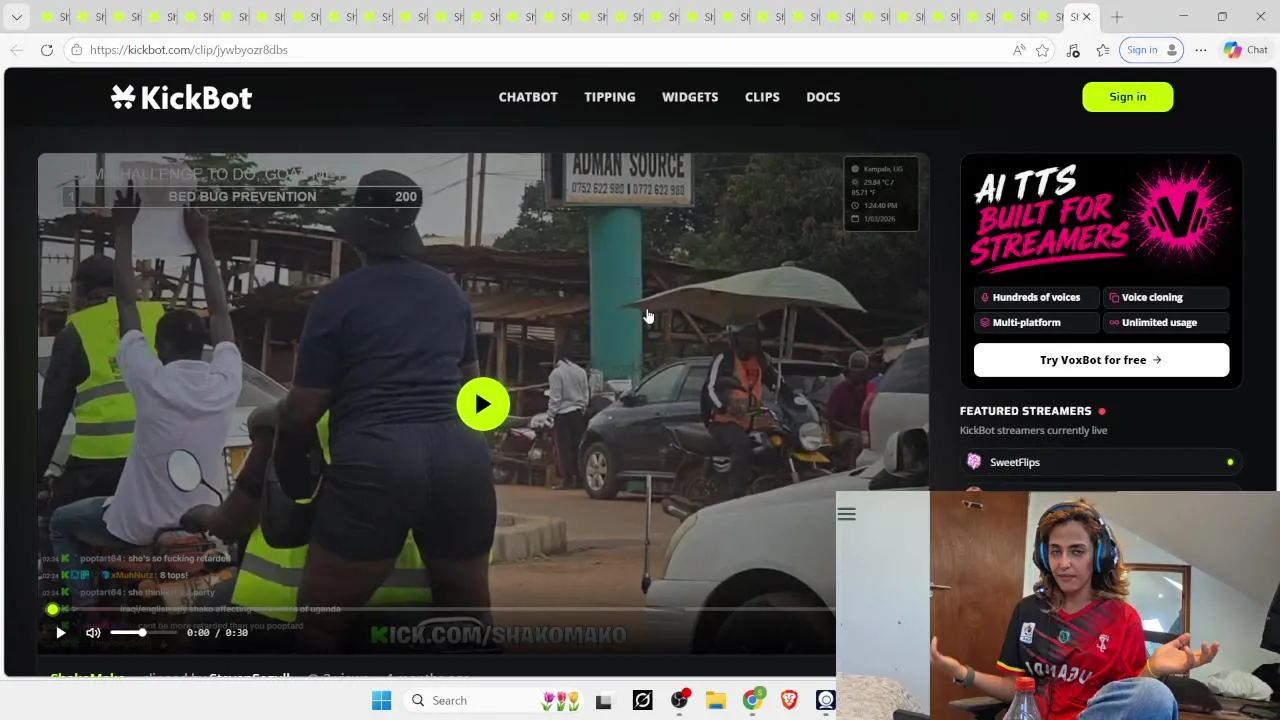Click the KickBot logo

(181, 97)
